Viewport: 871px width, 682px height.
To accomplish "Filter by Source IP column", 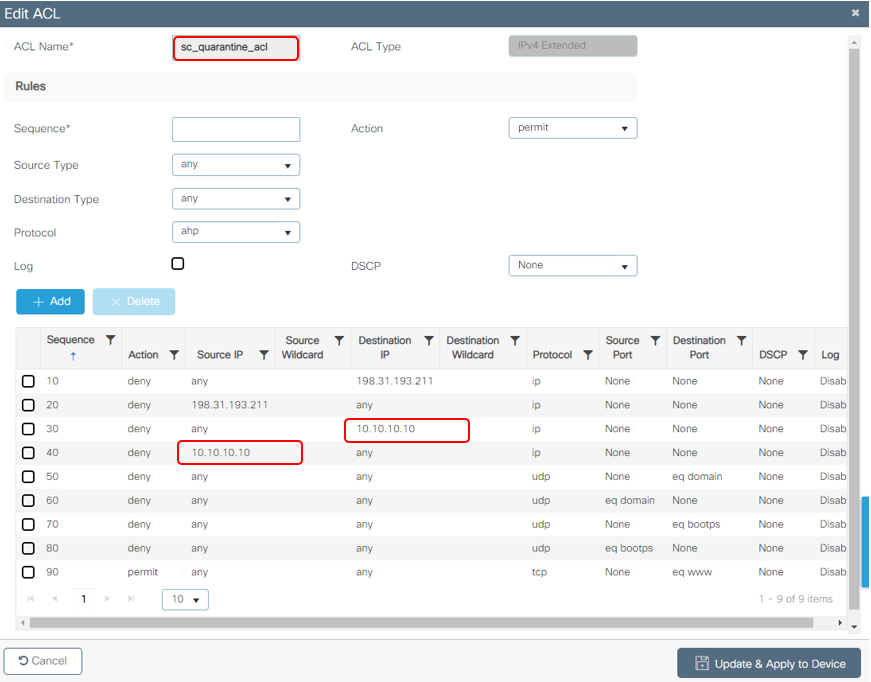I will tap(264, 355).
